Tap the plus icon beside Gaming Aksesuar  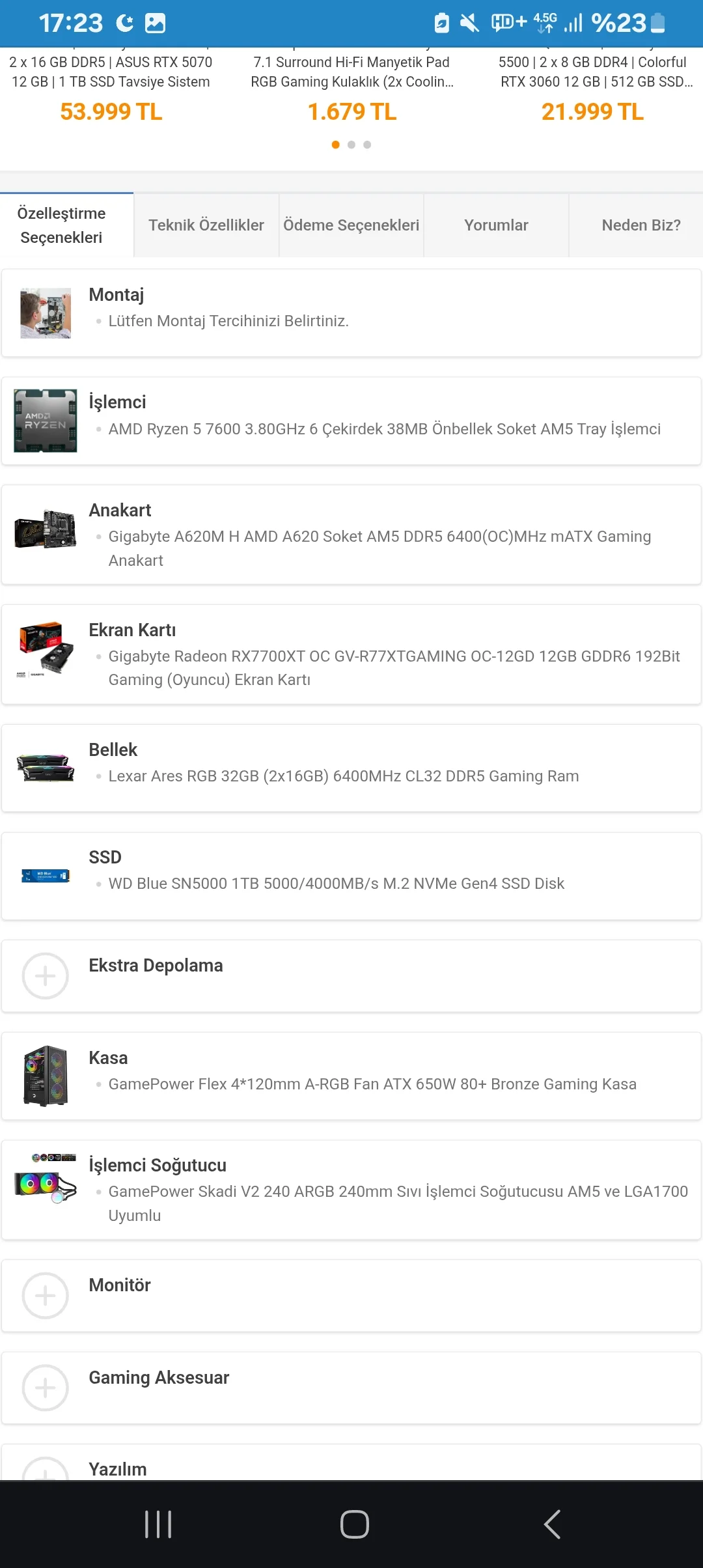click(45, 1388)
